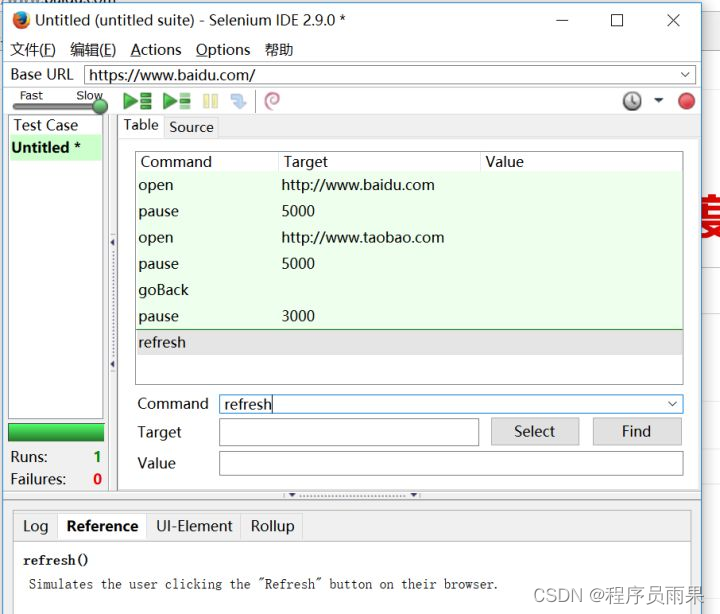Click Play entire test suite icon
720x614 pixels.
(137, 101)
